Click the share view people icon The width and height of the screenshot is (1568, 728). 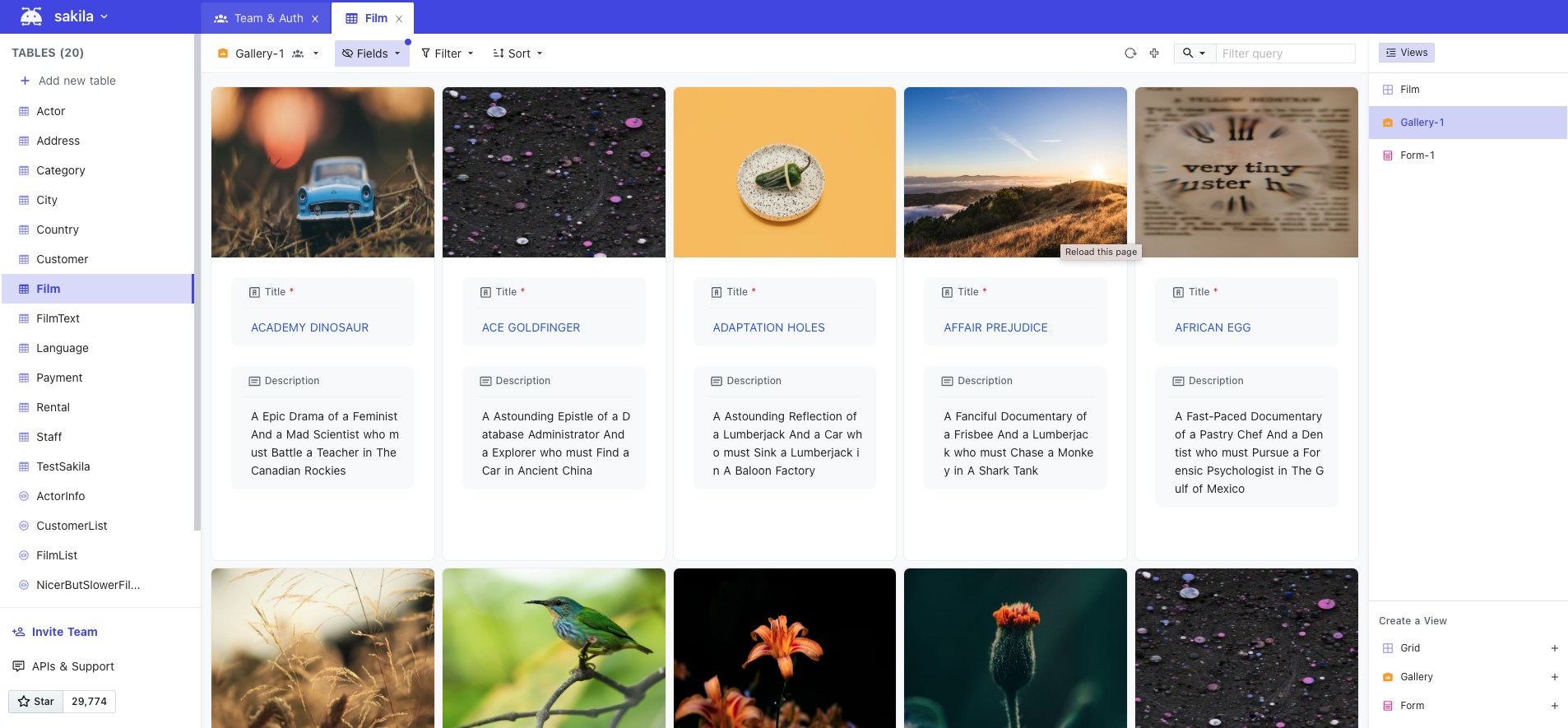298,53
